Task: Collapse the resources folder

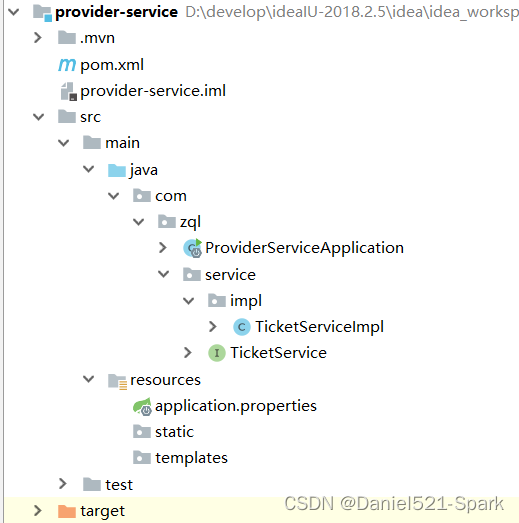Action: 88,379
